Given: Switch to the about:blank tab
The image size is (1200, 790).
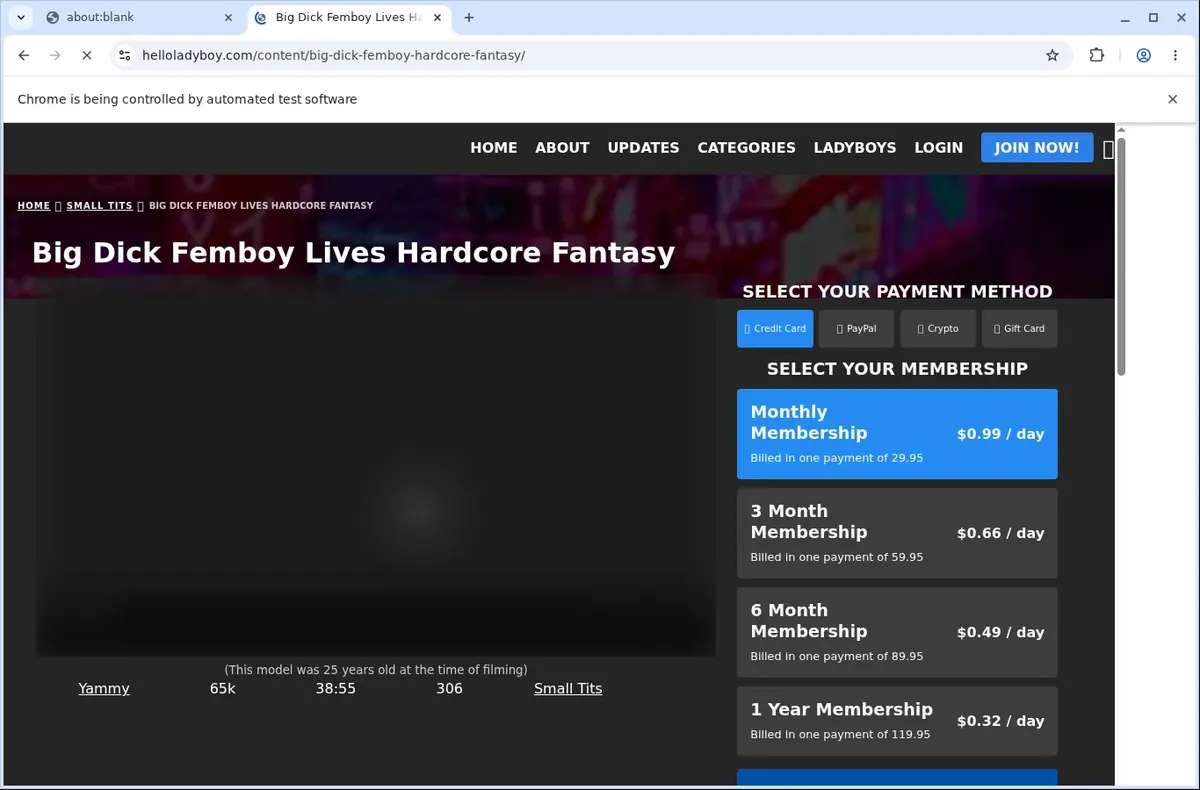Looking at the screenshot, I should coord(138,17).
